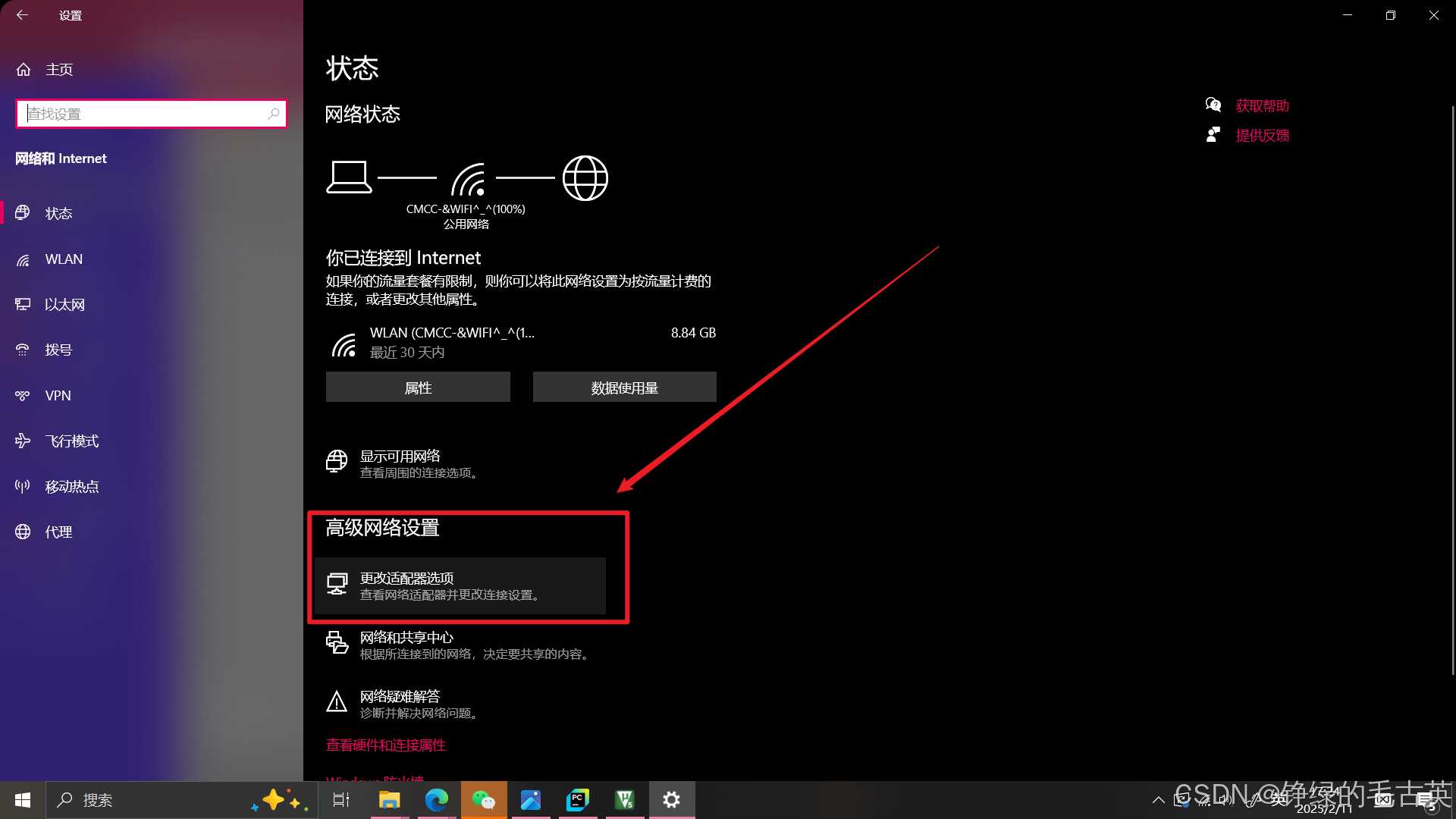Click the 数据使用量 button
The width and height of the screenshot is (1456, 819).
624,388
